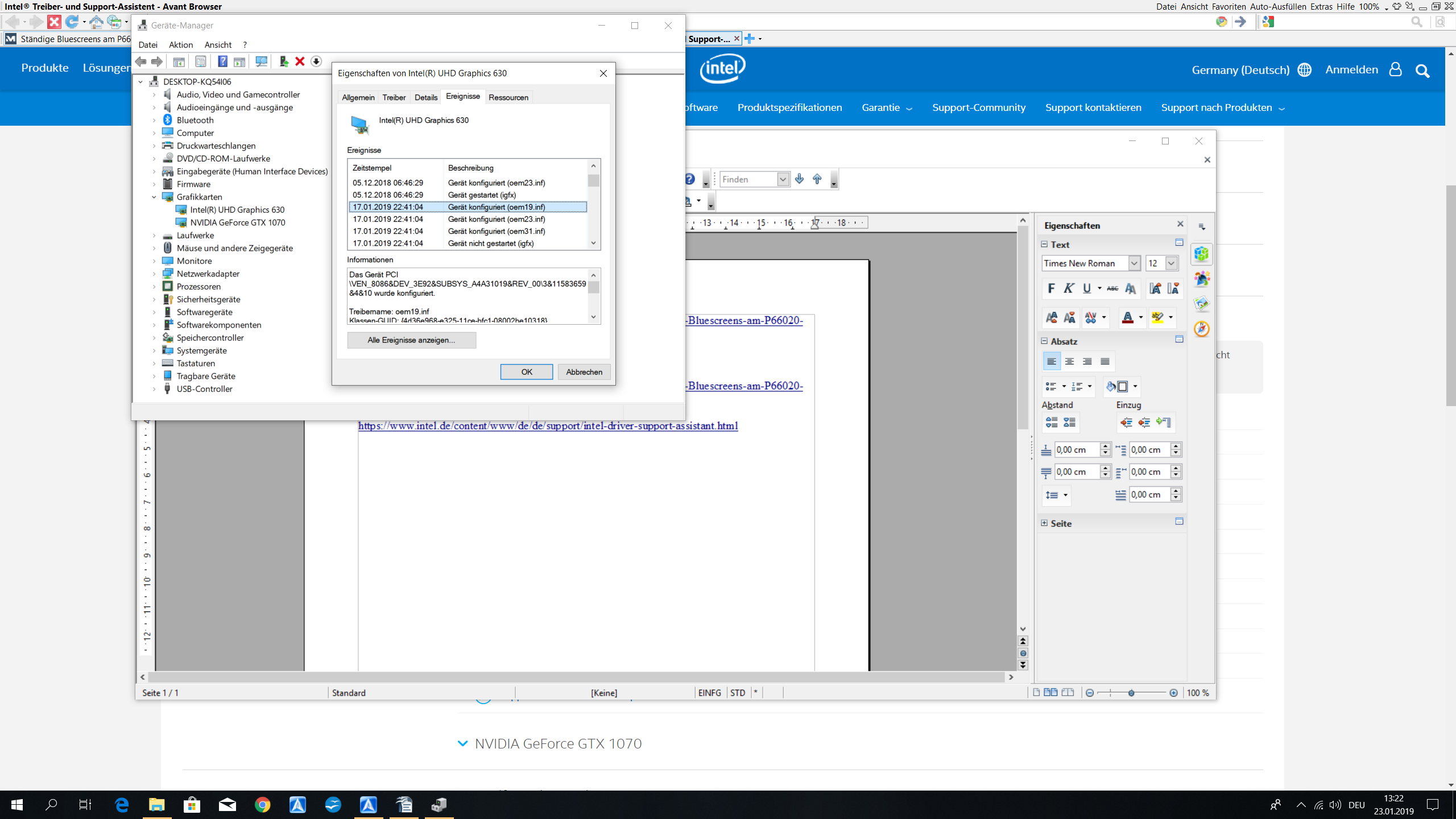Viewport: 1456px width, 819px height.
Task: Open the Navigator compass icon in sidebar
Action: (1202, 329)
